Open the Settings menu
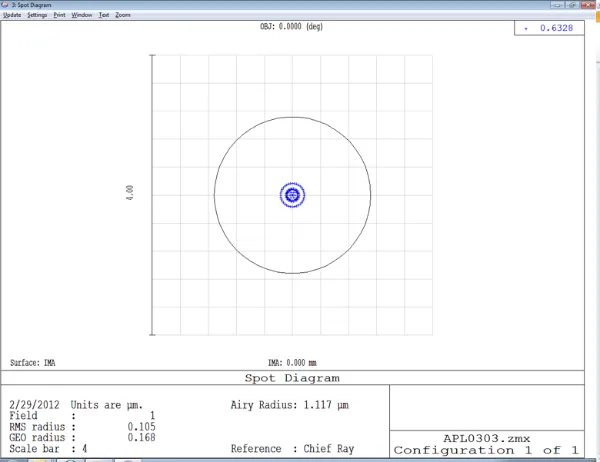This screenshot has height=462, width=600. [x=37, y=16]
